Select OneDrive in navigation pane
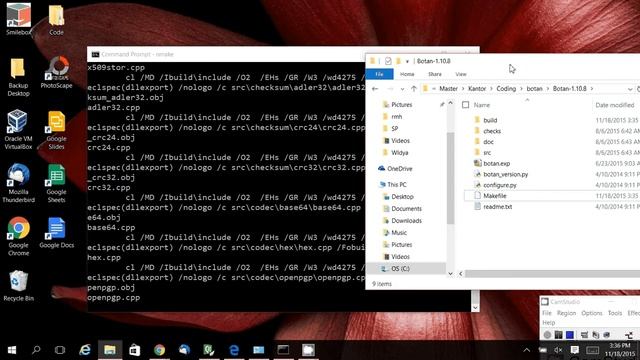640x360 pixels. click(x=395, y=169)
